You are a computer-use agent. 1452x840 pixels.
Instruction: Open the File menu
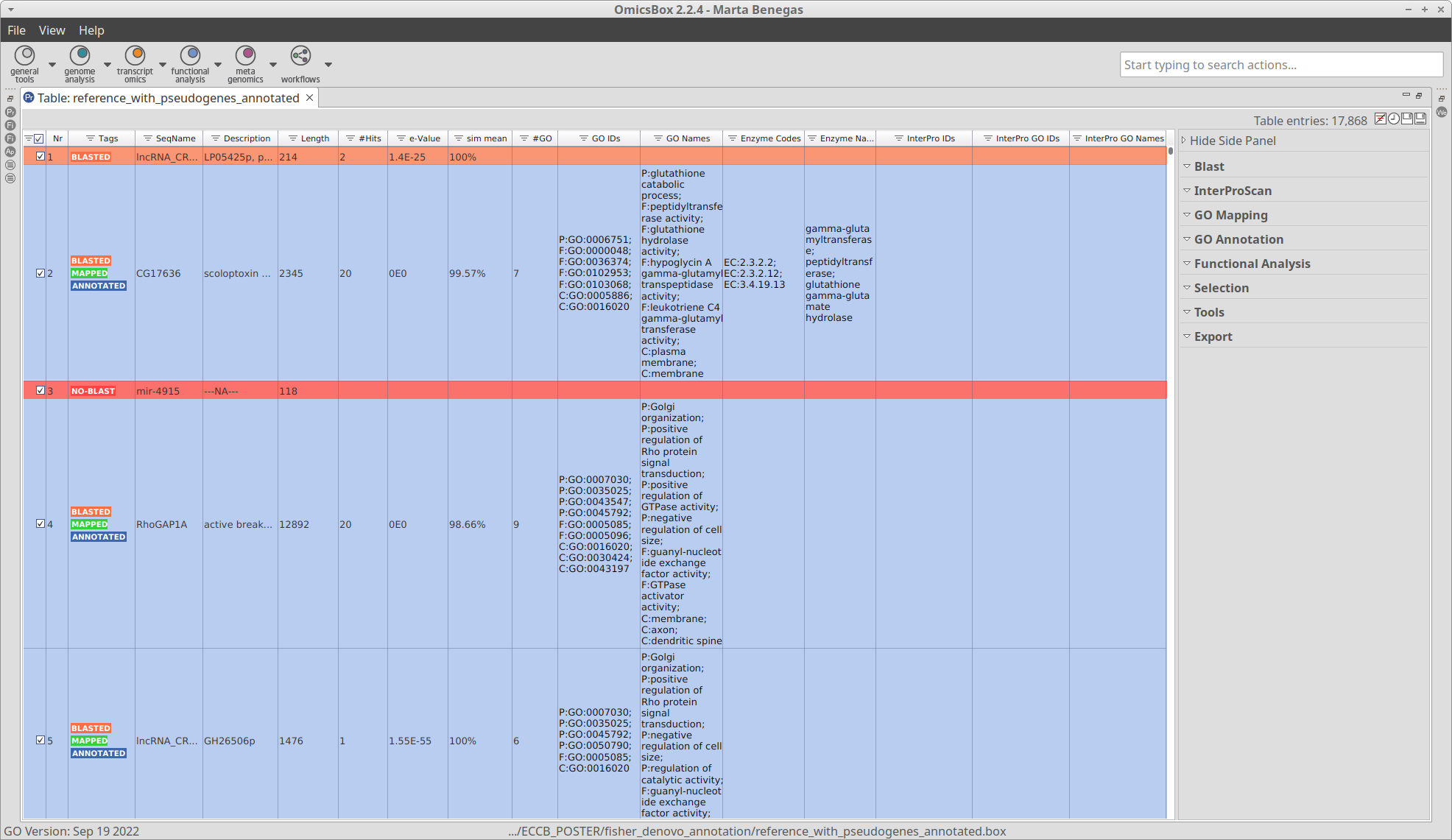[x=16, y=30]
